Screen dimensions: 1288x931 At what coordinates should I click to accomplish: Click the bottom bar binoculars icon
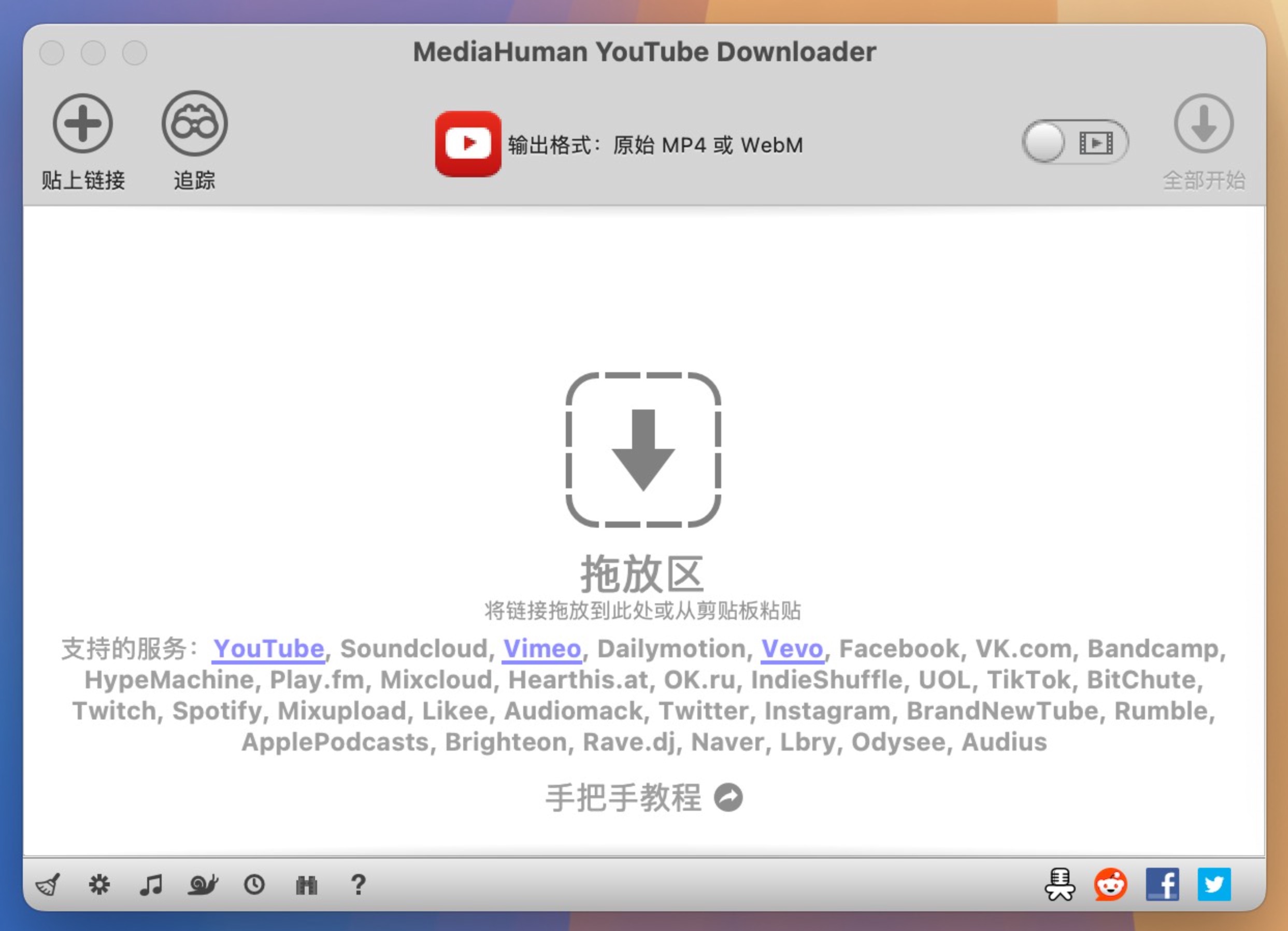[x=307, y=884]
